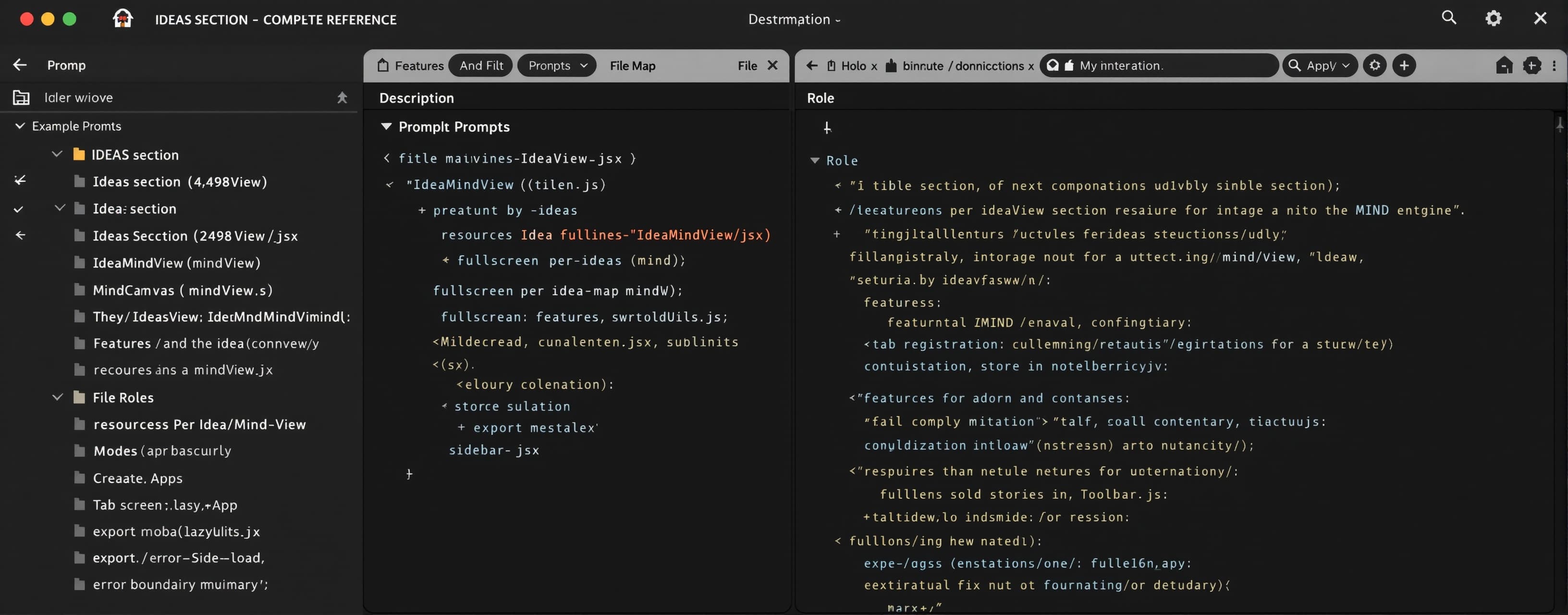The image size is (1568, 615).
Task: Click left arrow beside Ideas Secction 2498 View
Action: (20, 235)
